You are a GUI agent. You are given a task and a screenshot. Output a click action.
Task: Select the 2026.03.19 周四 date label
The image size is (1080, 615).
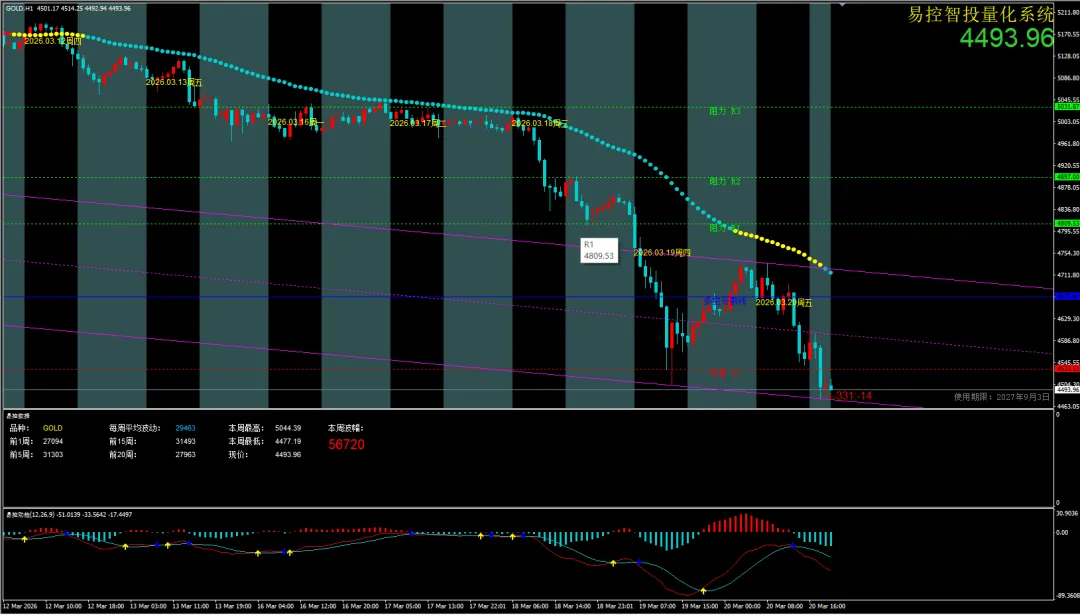662,253
